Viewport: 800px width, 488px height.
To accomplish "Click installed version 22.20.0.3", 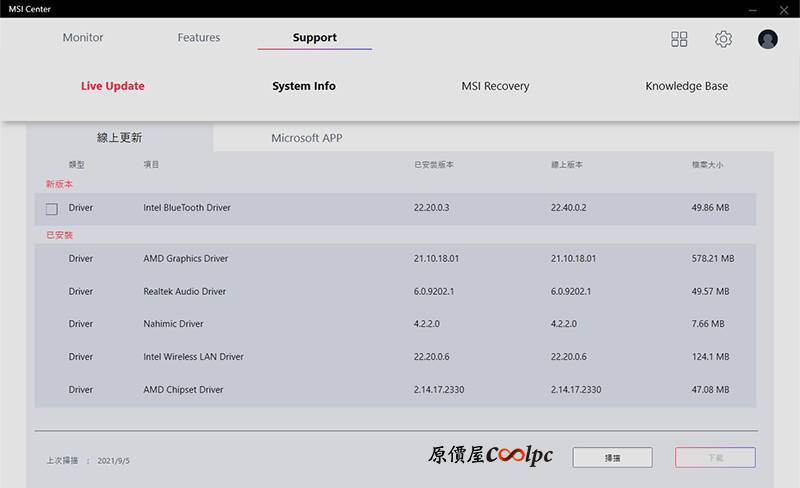I will point(431,208).
